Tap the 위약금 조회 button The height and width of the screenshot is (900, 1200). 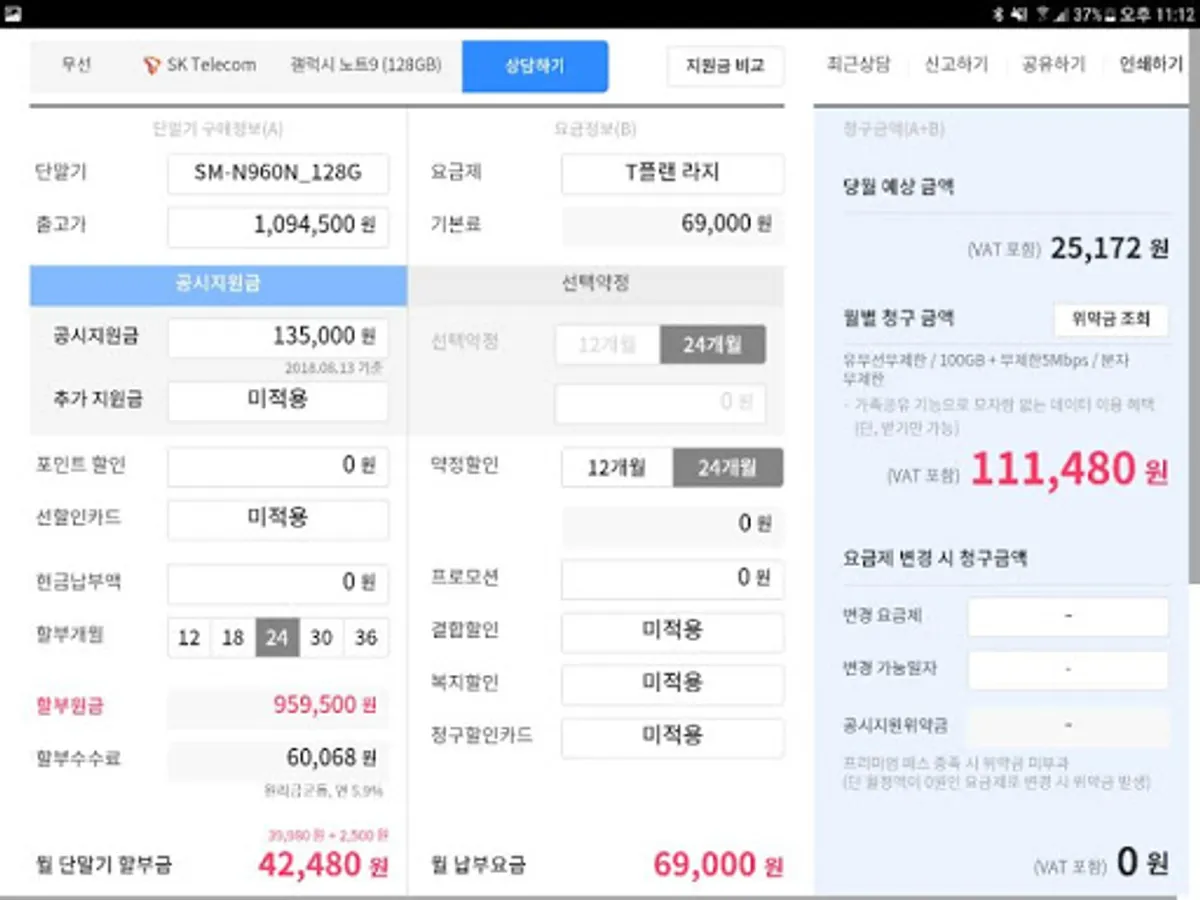1111,320
